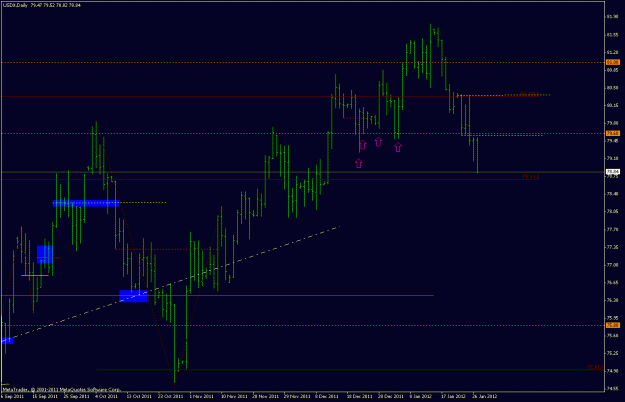
Task: Click the FE 100.0 Fibonacci label
Action: click(x=529, y=94)
